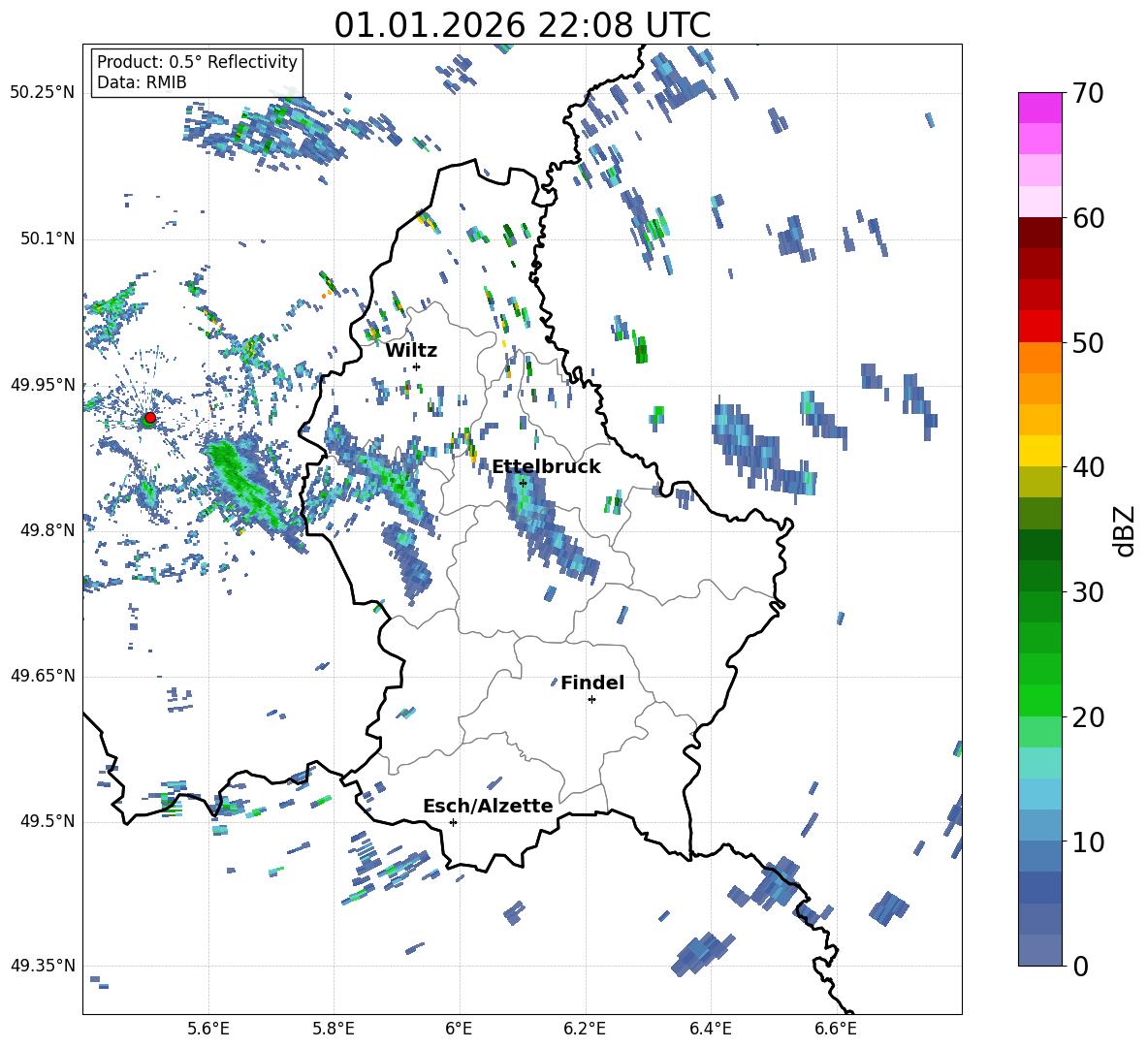This screenshot has height=1048, width=1148.
Task: Click the colorbar label 20
Action: pos(1087,717)
